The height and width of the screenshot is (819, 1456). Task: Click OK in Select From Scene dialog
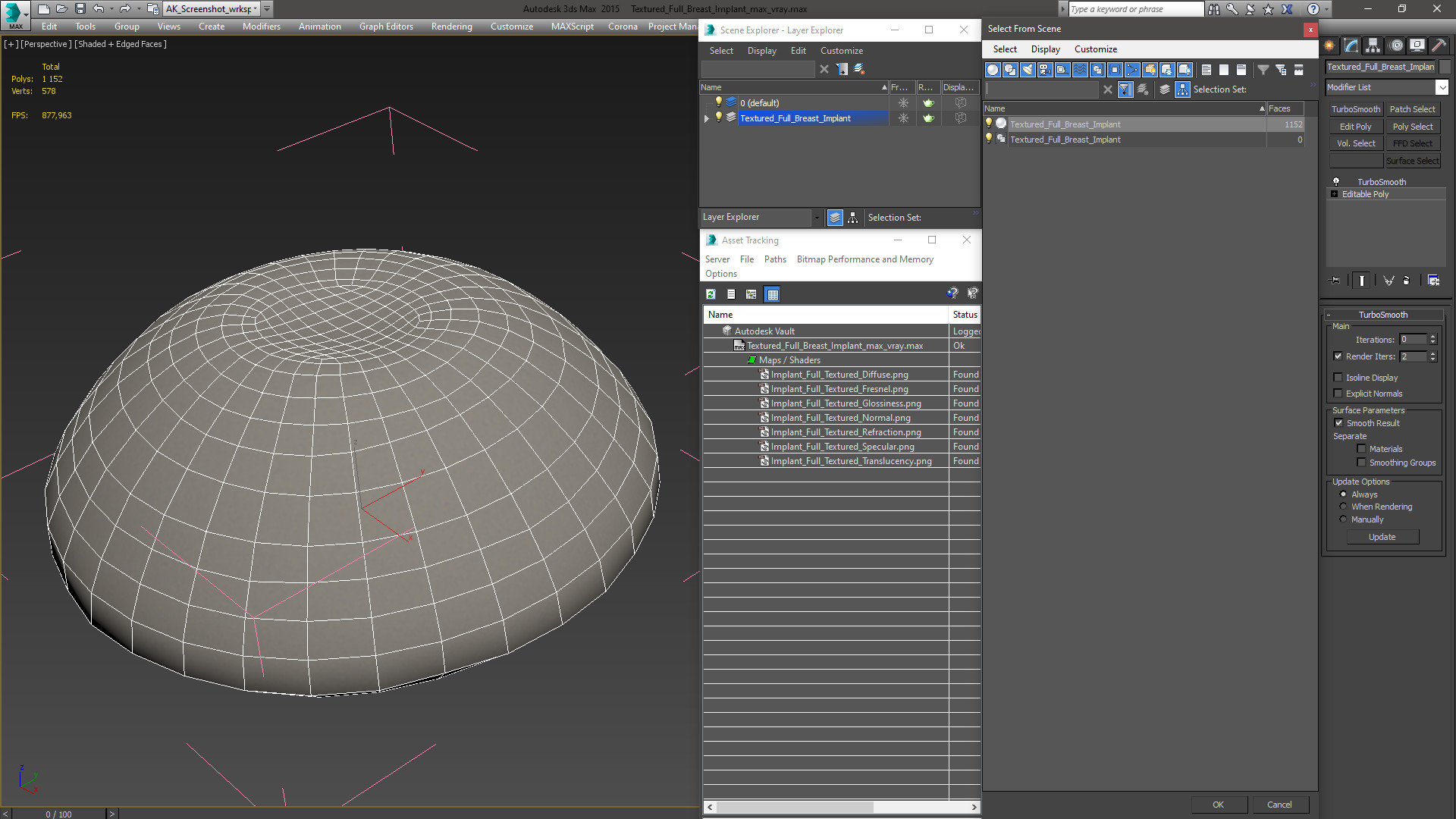pyautogui.click(x=1218, y=805)
